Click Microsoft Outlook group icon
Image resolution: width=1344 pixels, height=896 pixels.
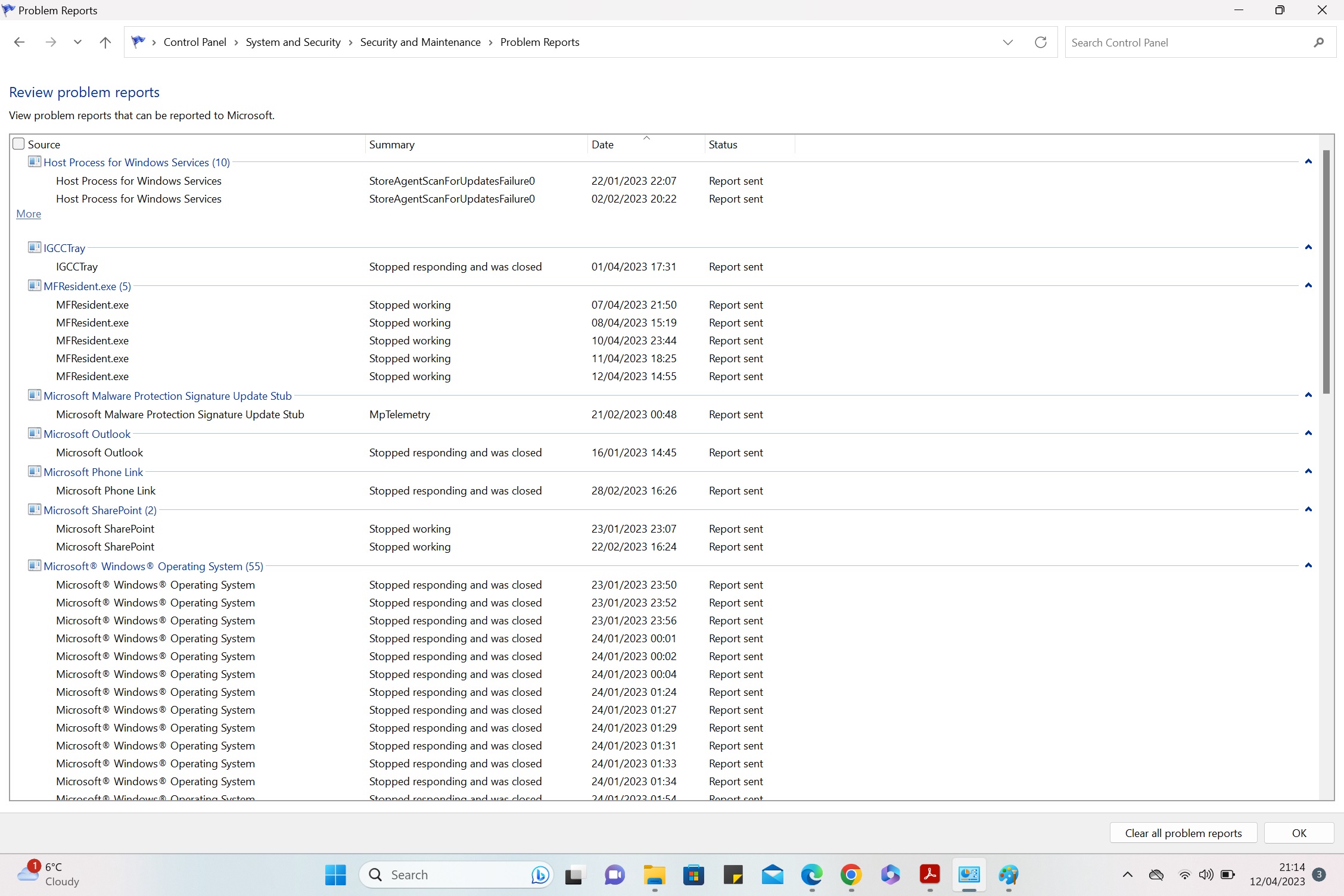coord(35,433)
